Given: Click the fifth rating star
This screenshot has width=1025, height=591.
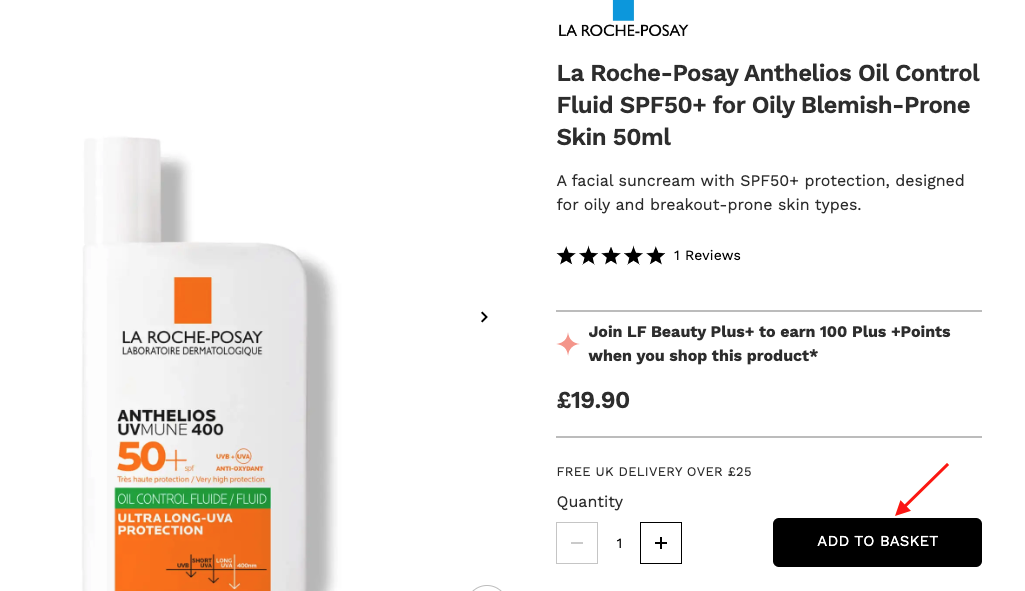Looking at the screenshot, I should pos(655,256).
